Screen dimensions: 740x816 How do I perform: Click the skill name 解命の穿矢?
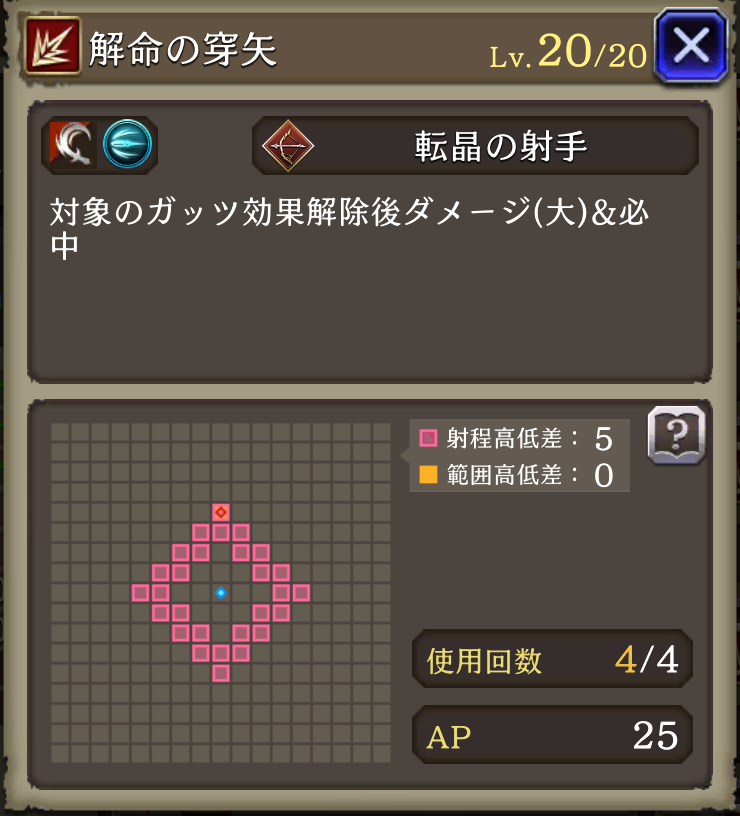(183, 49)
